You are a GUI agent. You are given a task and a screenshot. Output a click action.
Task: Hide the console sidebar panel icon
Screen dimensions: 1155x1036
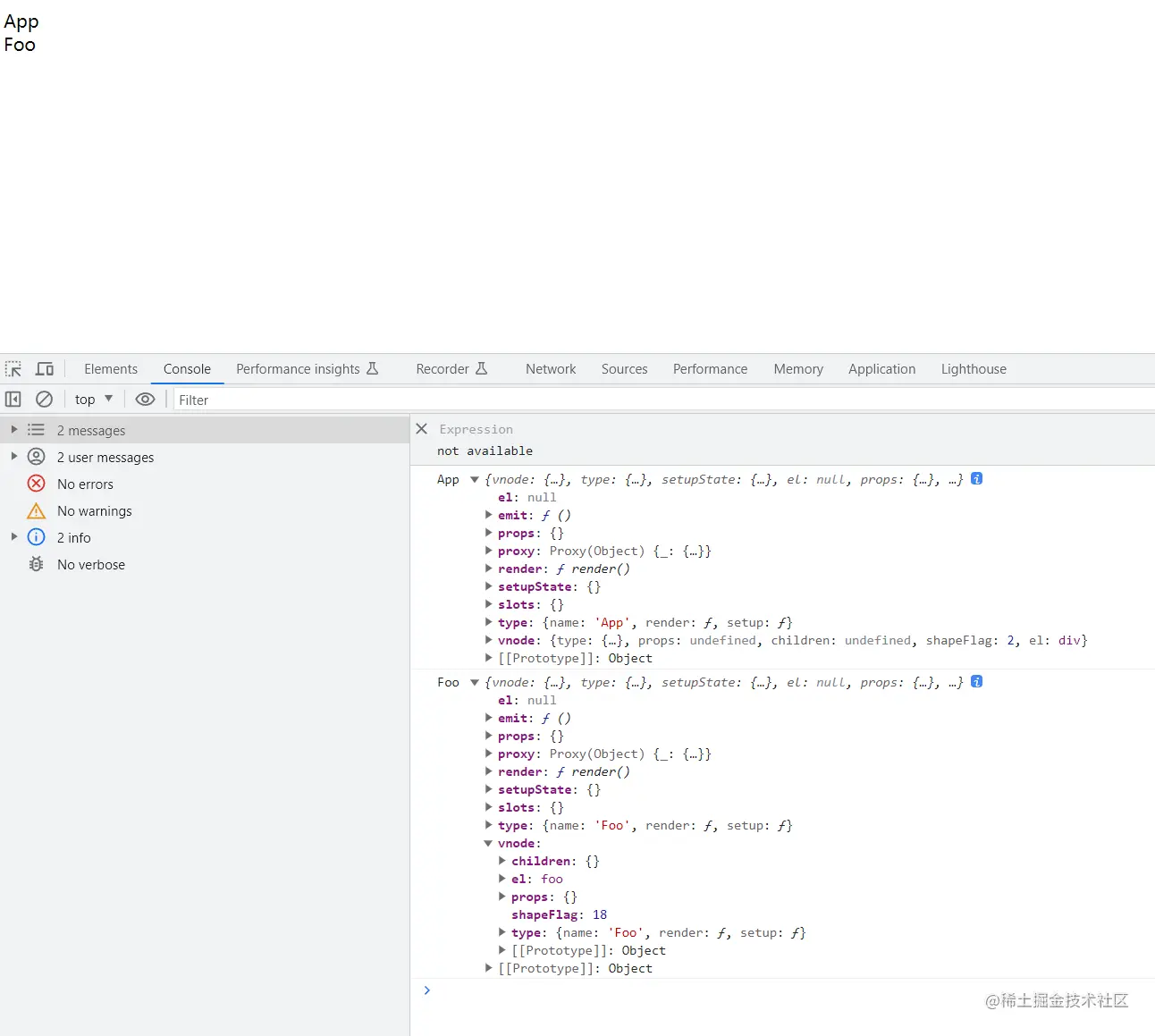pyautogui.click(x=13, y=400)
